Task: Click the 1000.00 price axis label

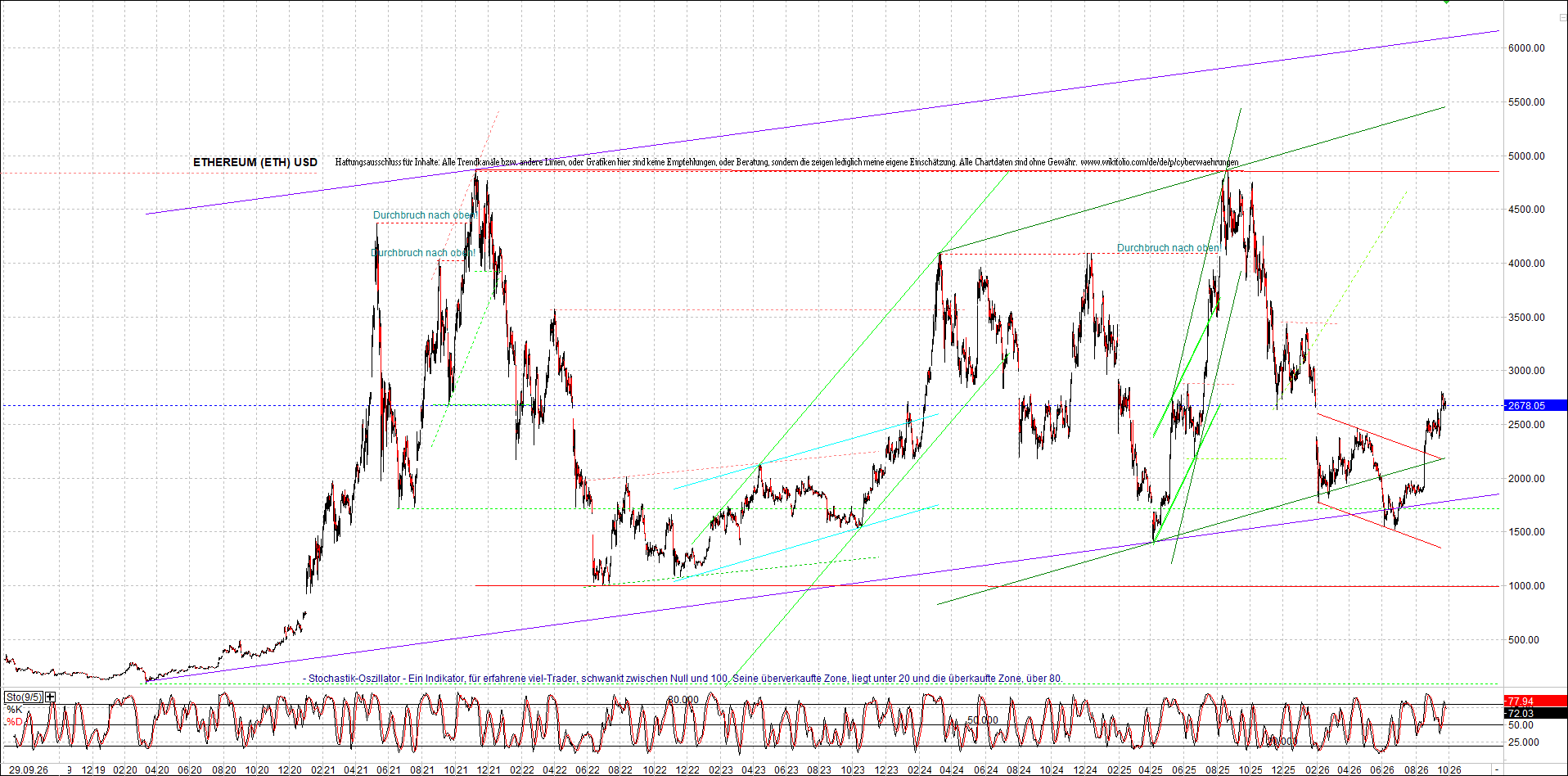Action: 1526,586
